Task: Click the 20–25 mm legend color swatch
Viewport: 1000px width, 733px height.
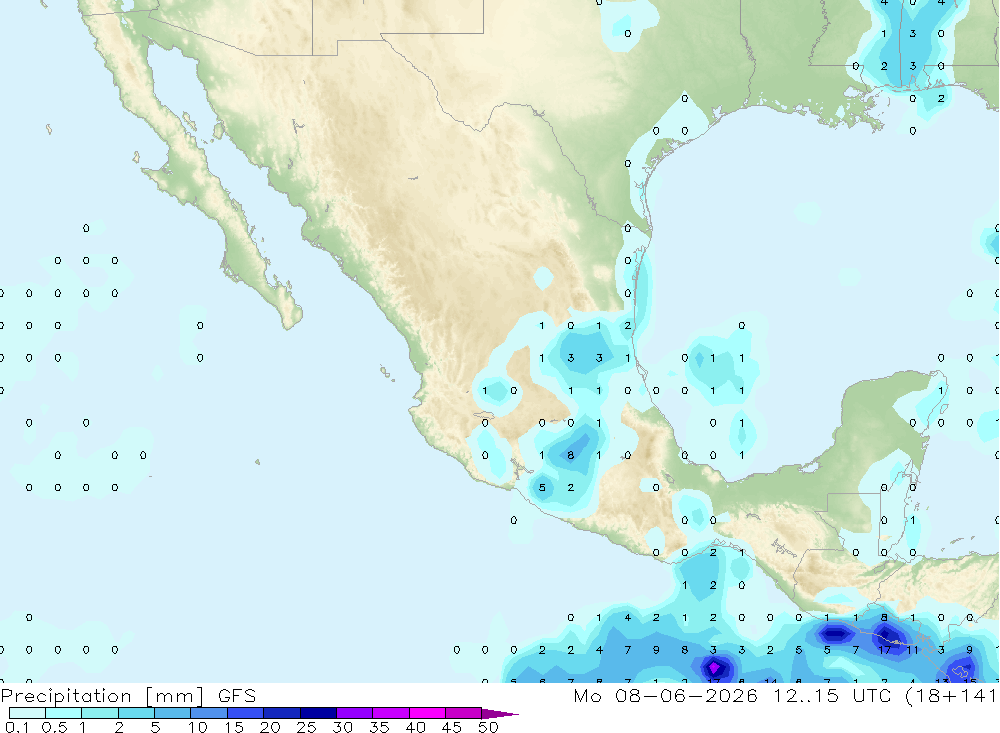Action: point(282,713)
